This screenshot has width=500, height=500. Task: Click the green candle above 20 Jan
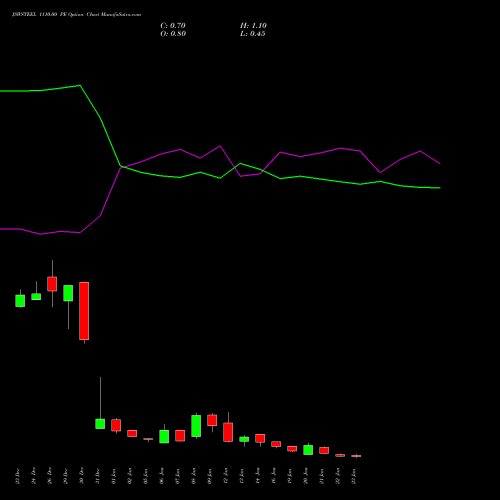coord(308,450)
